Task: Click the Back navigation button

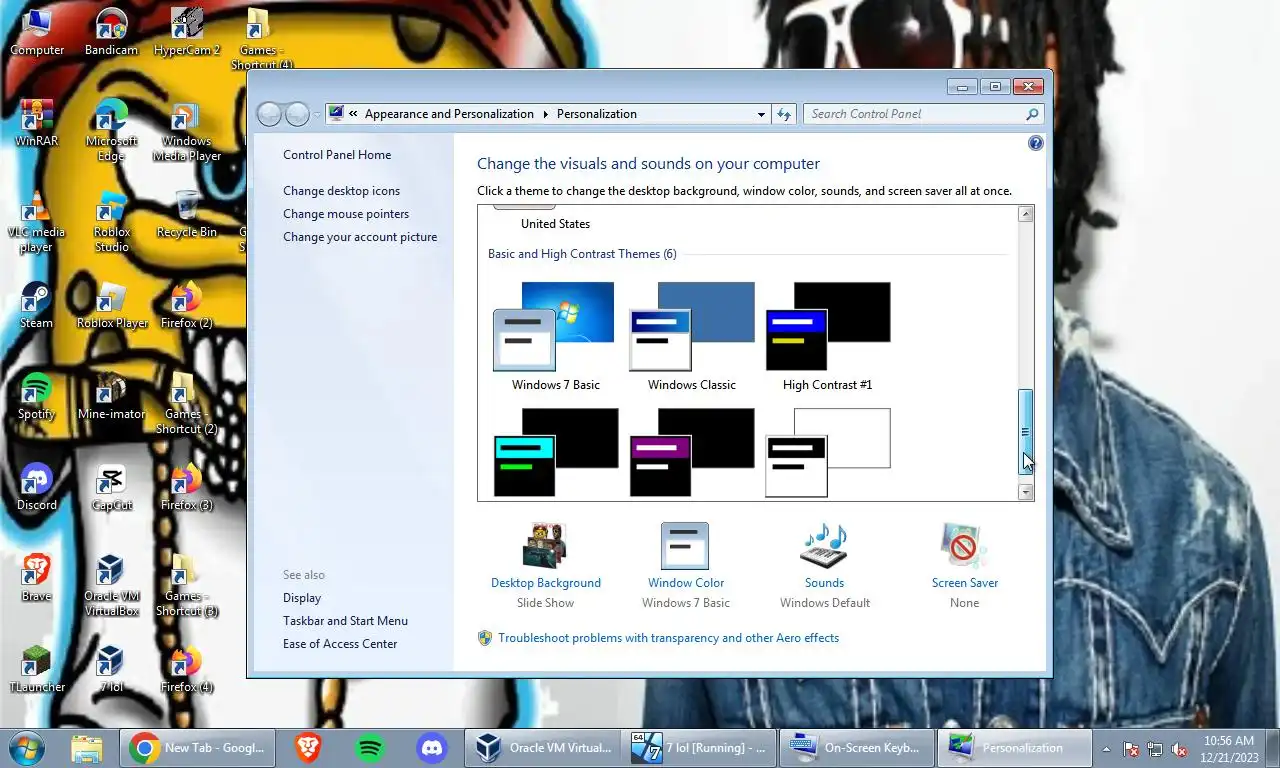Action: pyautogui.click(x=270, y=114)
